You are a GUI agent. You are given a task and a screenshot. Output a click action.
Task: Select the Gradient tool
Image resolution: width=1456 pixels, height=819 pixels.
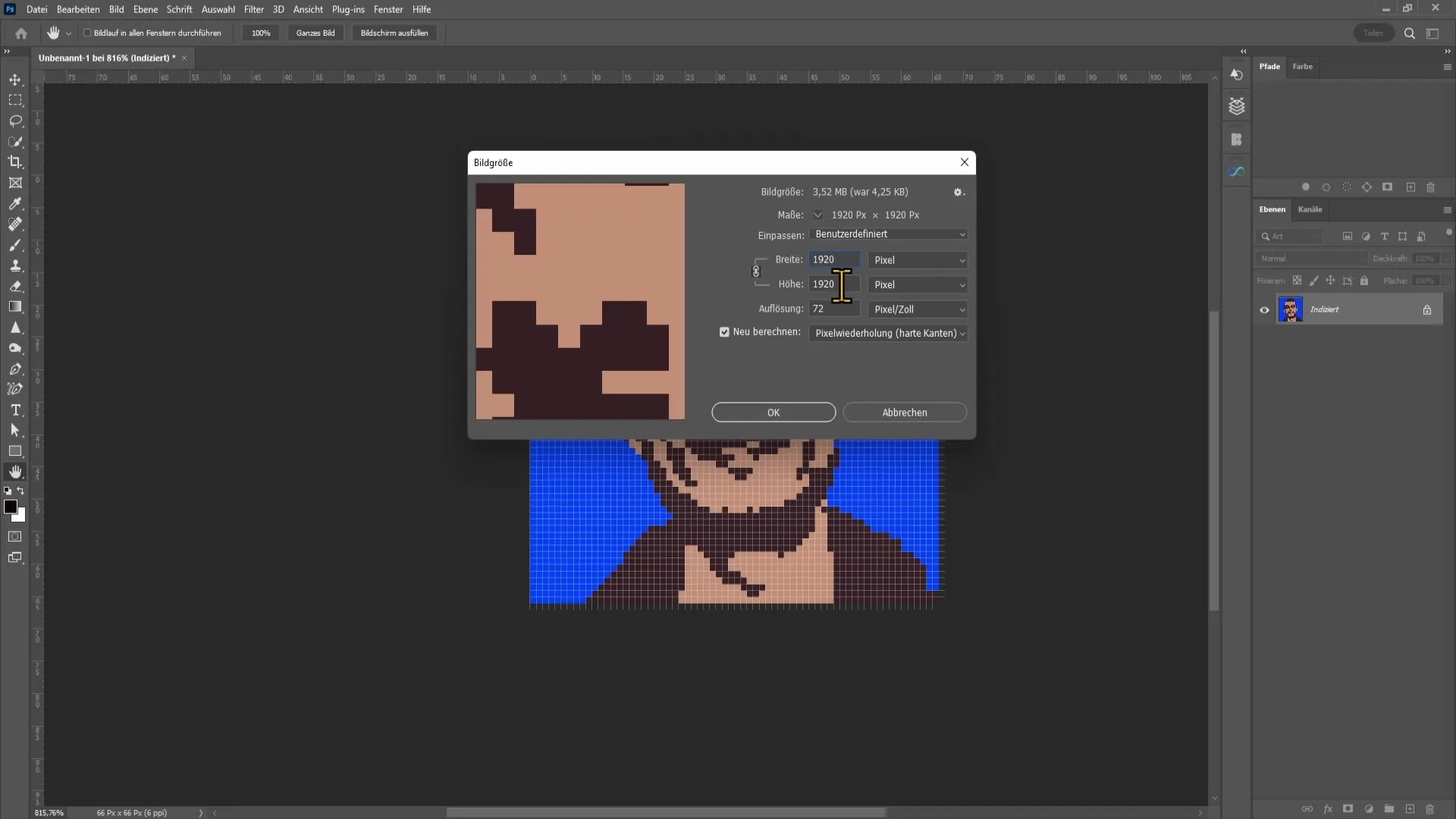(x=15, y=306)
